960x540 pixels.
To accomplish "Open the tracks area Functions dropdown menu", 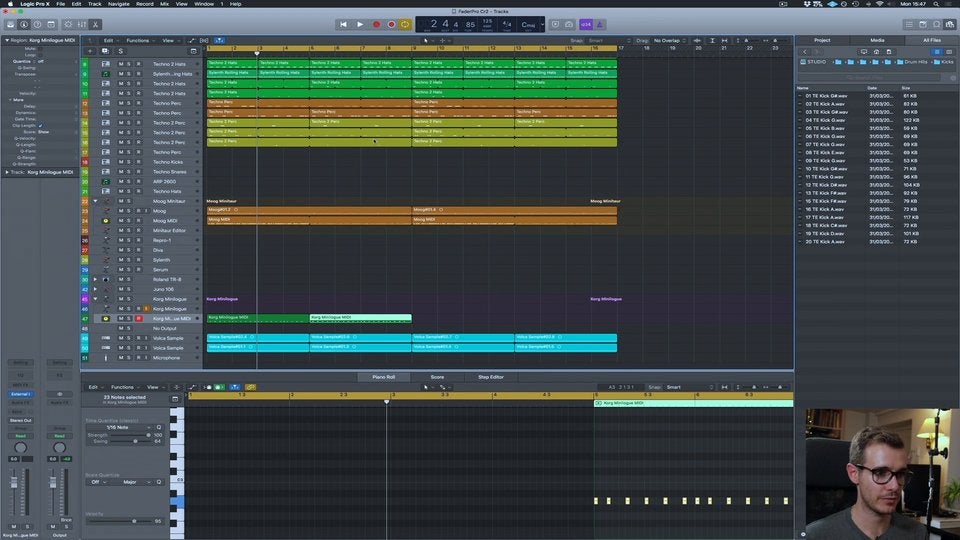I will point(139,40).
